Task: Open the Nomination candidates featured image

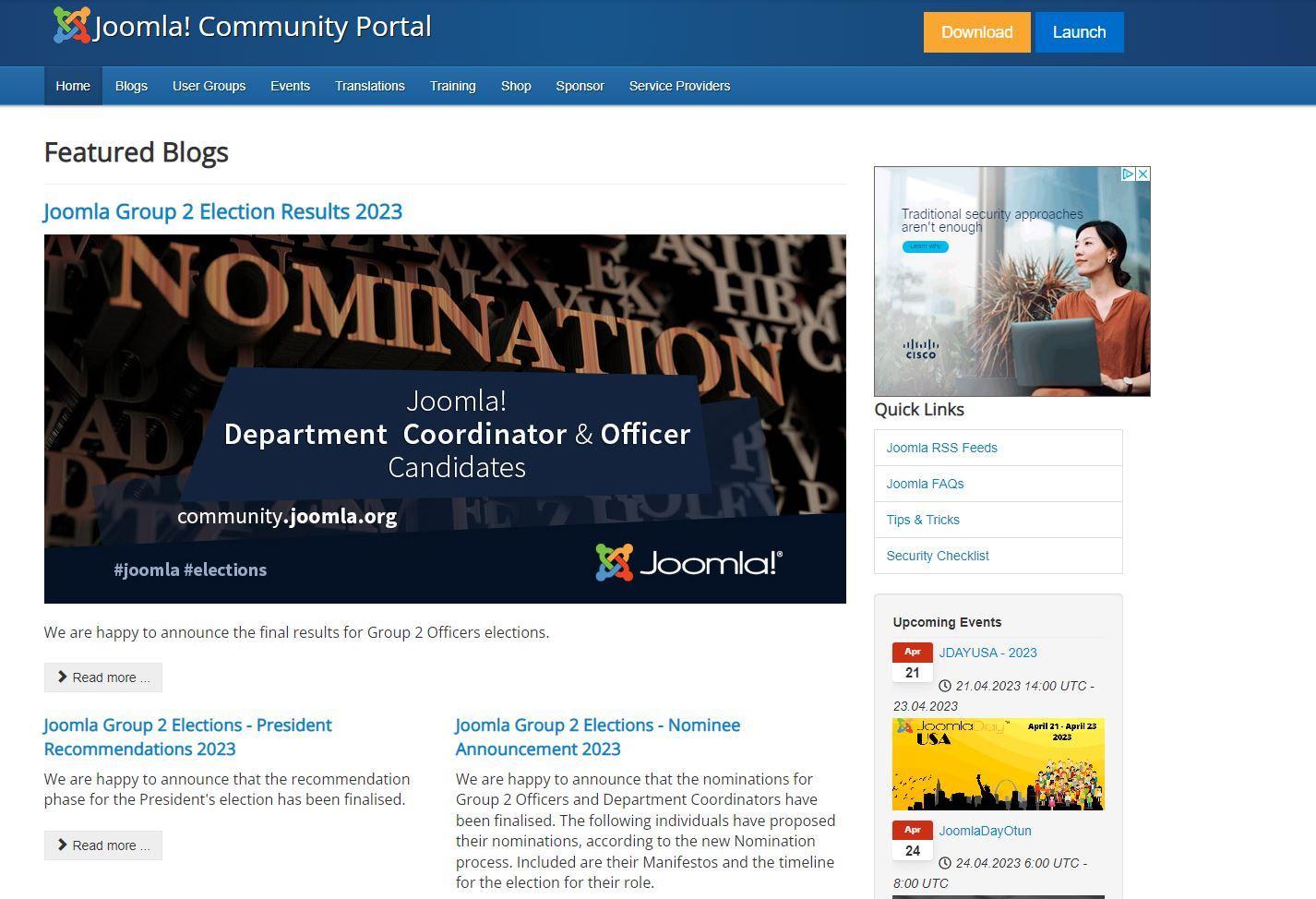Action: (x=445, y=418)
